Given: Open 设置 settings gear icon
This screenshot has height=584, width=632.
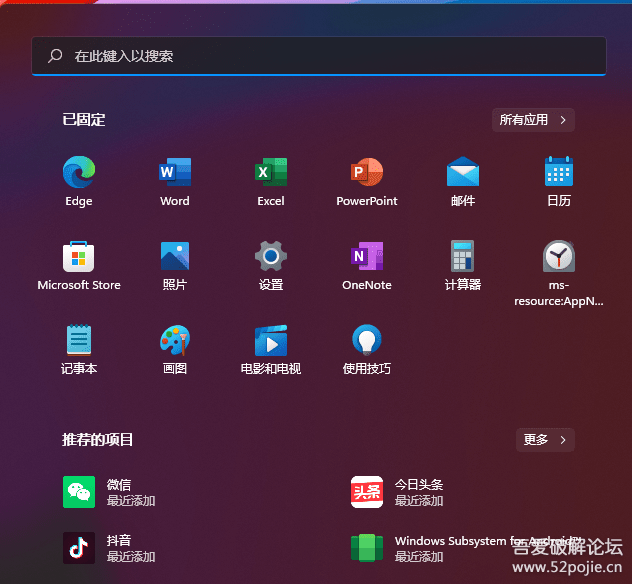Looking at the screenshot, I should click(271, 257).
